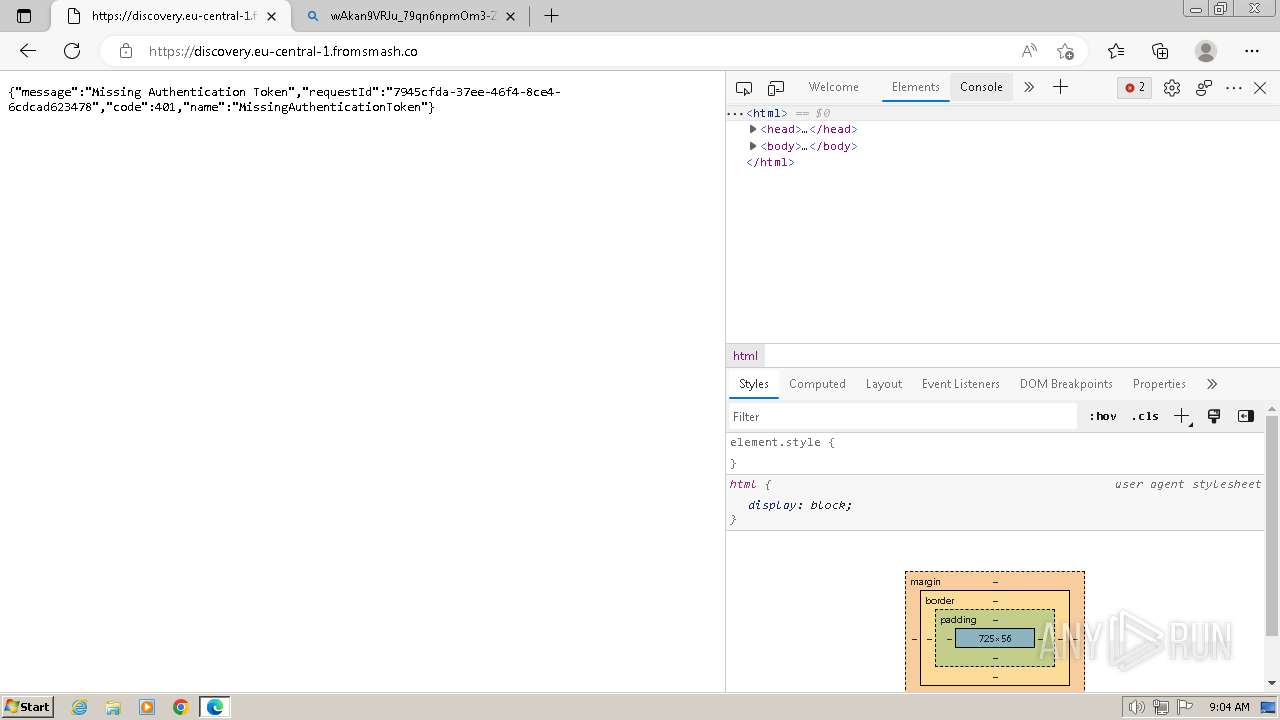Toggle the computed styles sidebar icon
Image resolution: width=1280 pixels, height=720 pixels.
(x=1246, y=417)
